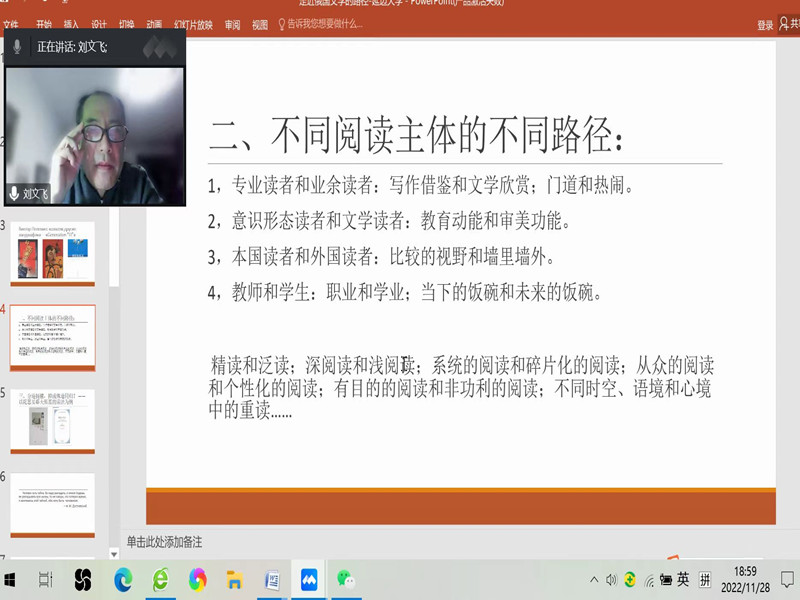
Task: Launch WeChat from the taskbar
Action: point(346,579)
